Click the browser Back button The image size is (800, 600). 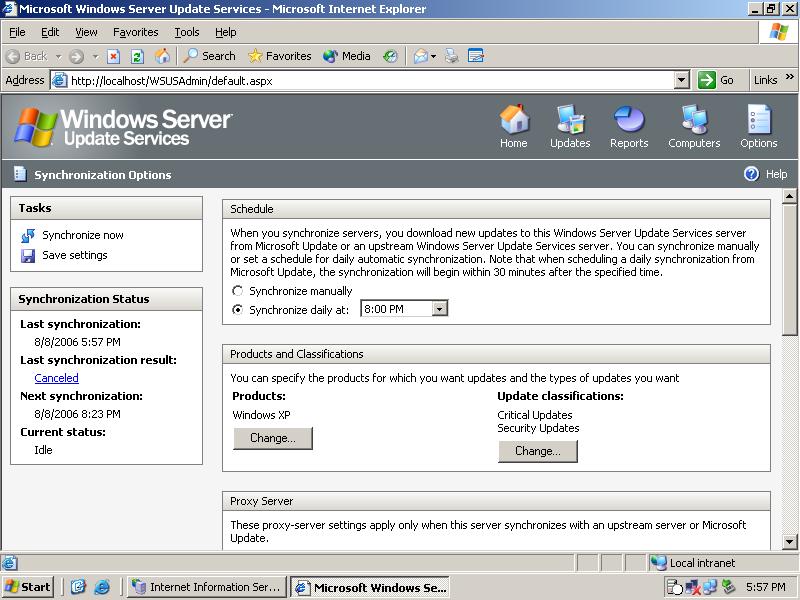pos(28,56)
